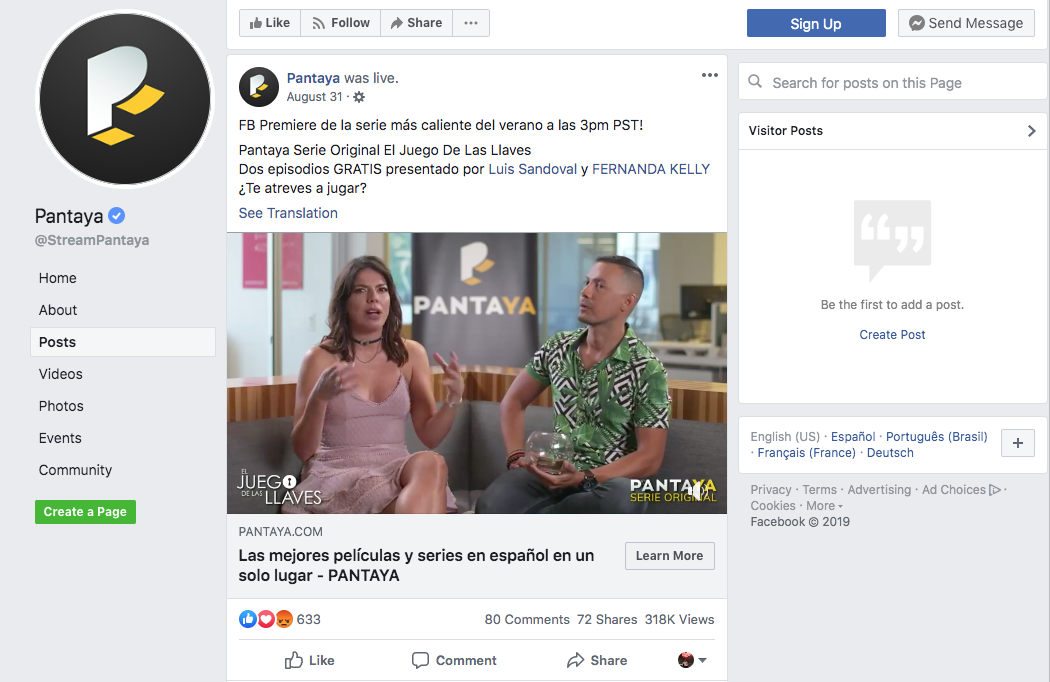The image size is (1050, 682).
Task: Click the 318K Views count
Action: 680,620
